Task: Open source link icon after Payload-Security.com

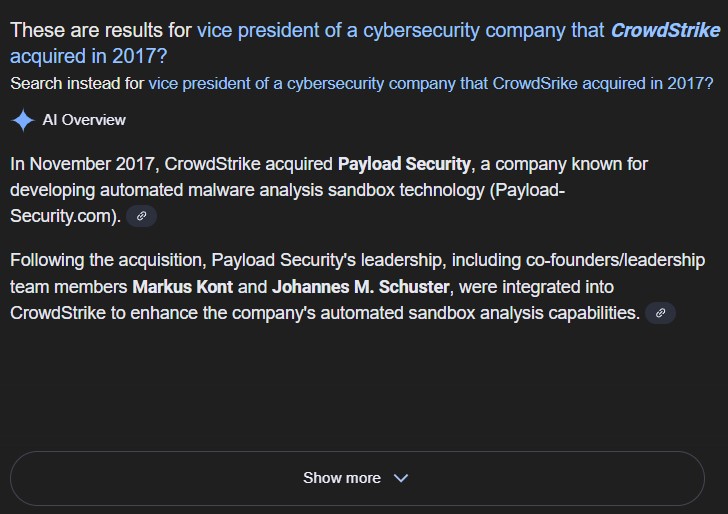Action: pyautogui.click(x=141, y=216)
